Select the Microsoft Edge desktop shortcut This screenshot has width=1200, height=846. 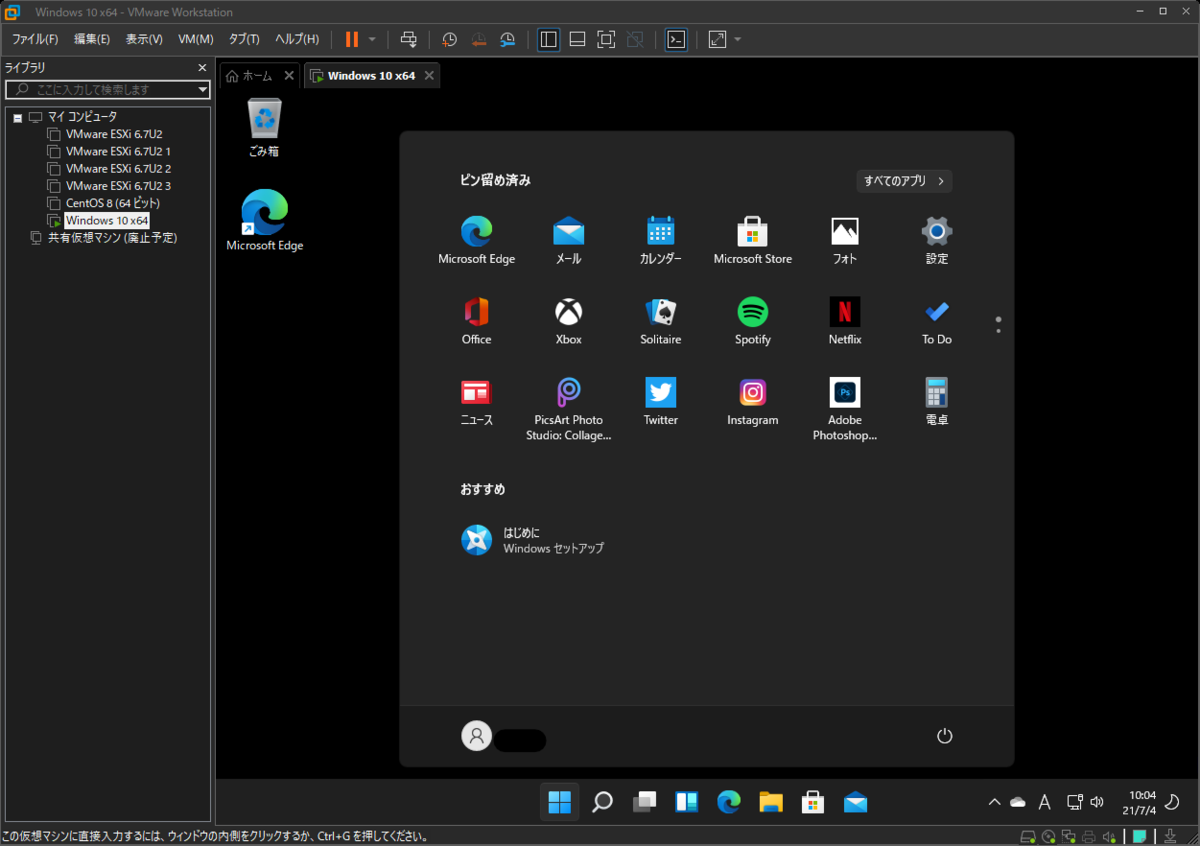click(x=264, y=220)
